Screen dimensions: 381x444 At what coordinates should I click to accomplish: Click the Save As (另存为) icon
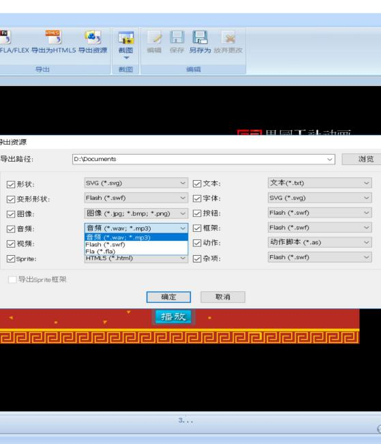point(200,37)
